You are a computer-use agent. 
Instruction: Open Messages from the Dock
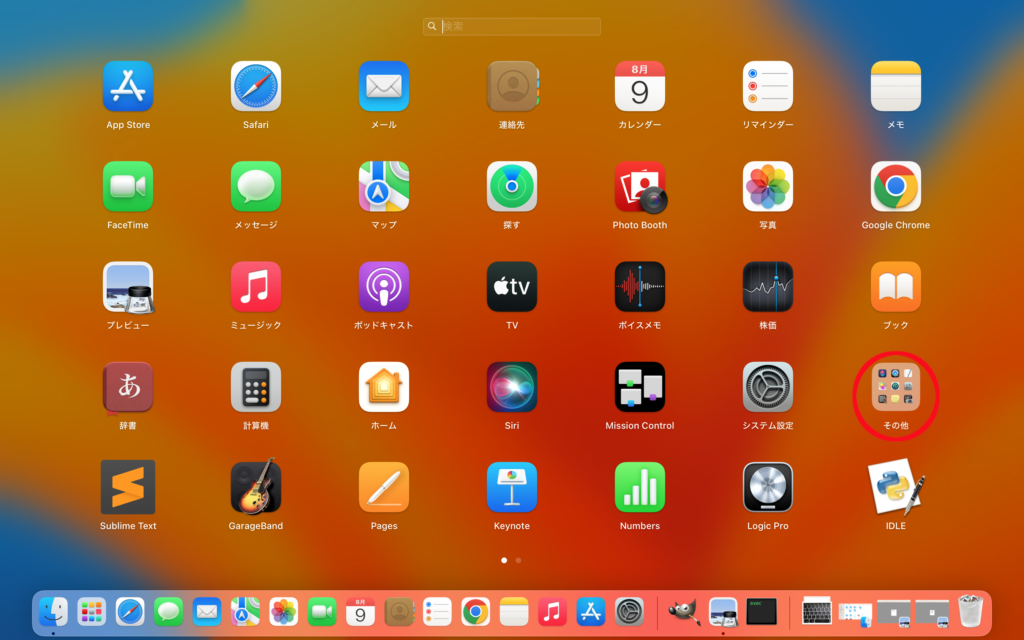(x=168, y=612)
